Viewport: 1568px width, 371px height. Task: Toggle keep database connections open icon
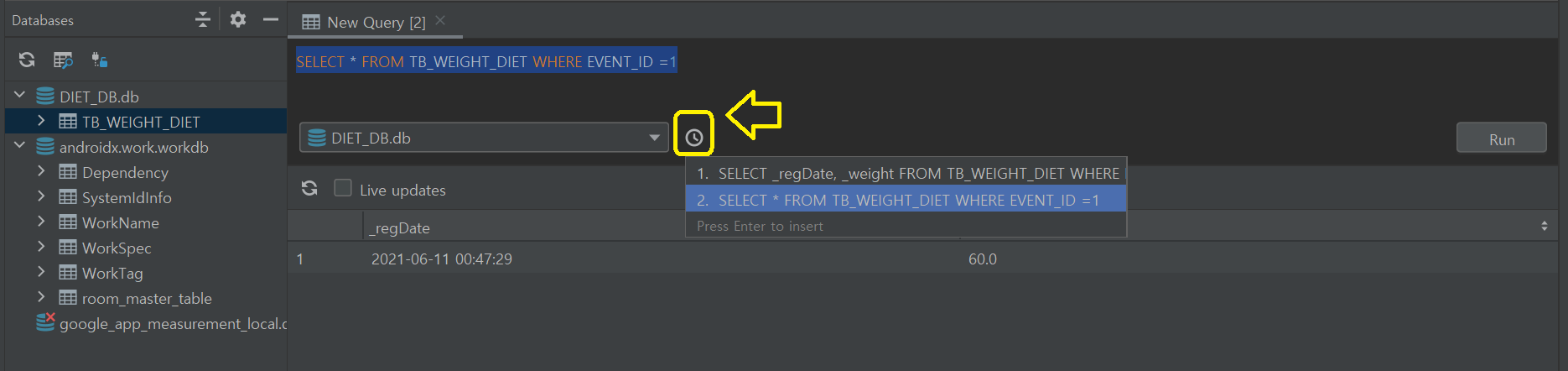point(100,60)
